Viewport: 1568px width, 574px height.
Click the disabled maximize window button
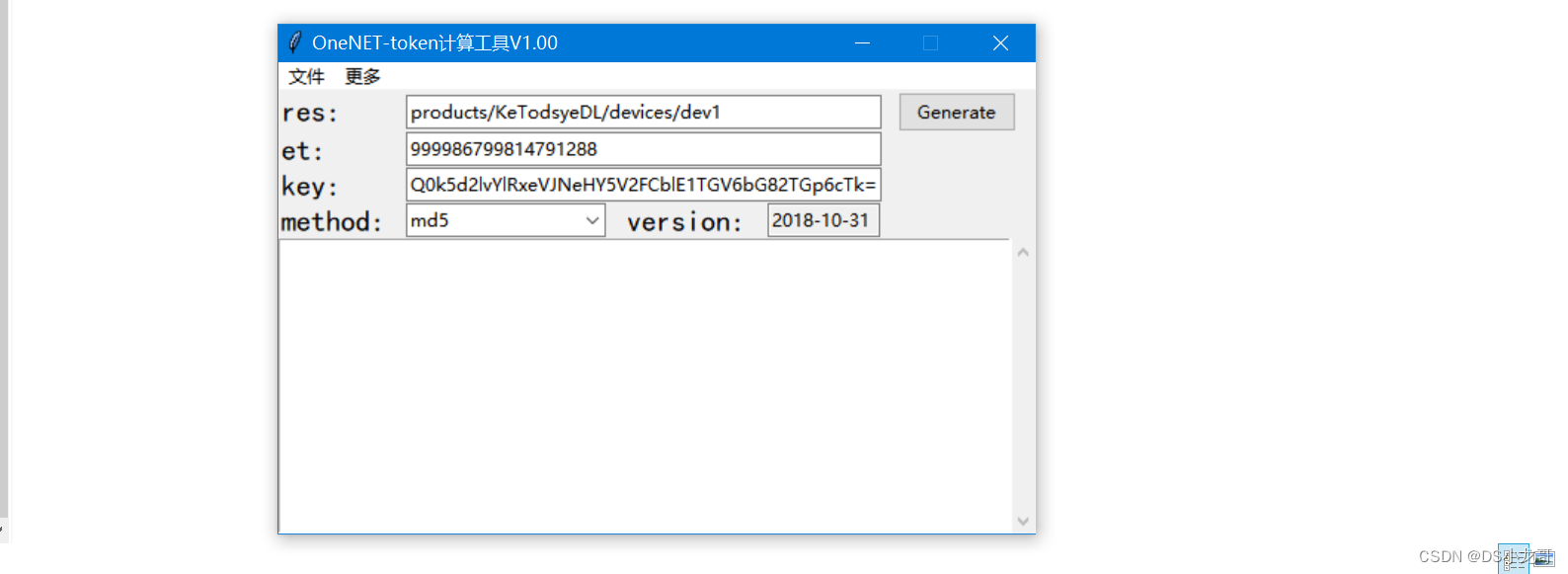click(930, 42)
